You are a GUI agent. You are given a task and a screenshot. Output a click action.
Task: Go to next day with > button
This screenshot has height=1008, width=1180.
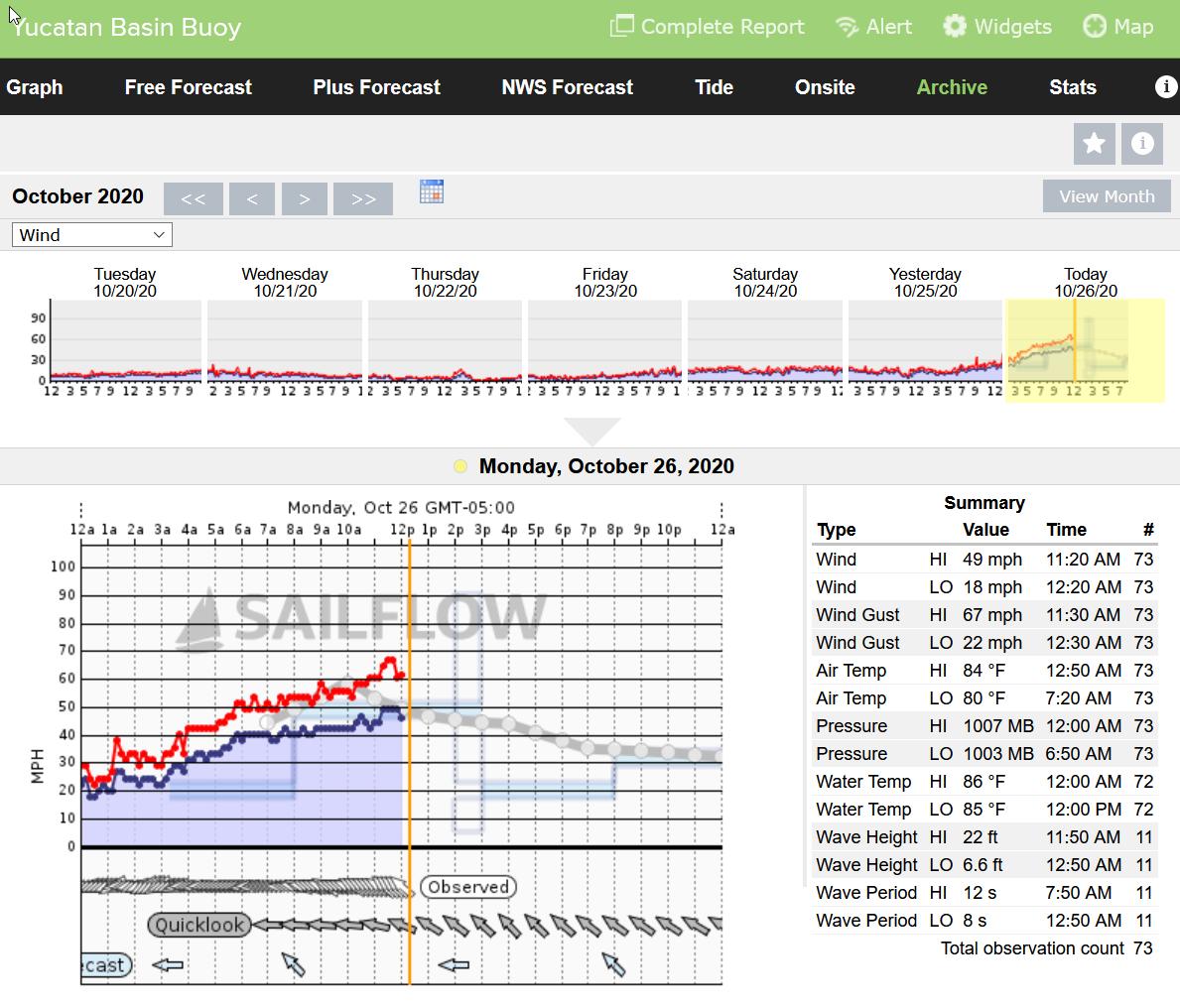pyautogui.click(x=304, y=198)
